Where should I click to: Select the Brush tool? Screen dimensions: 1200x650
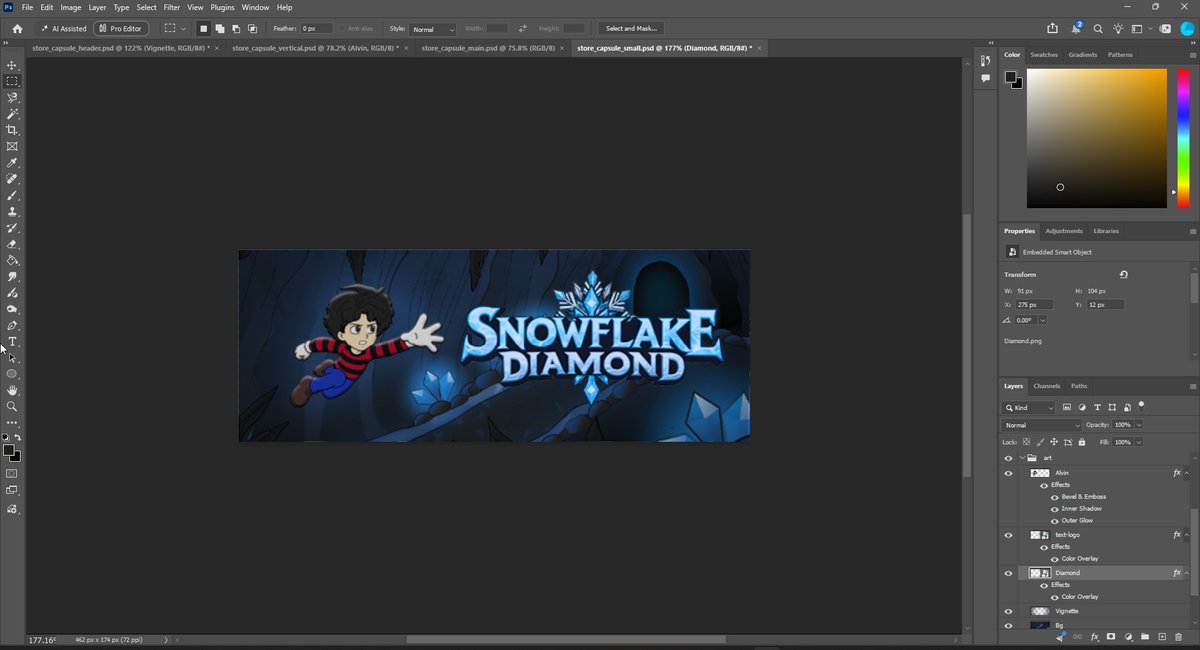click(12, 195)
